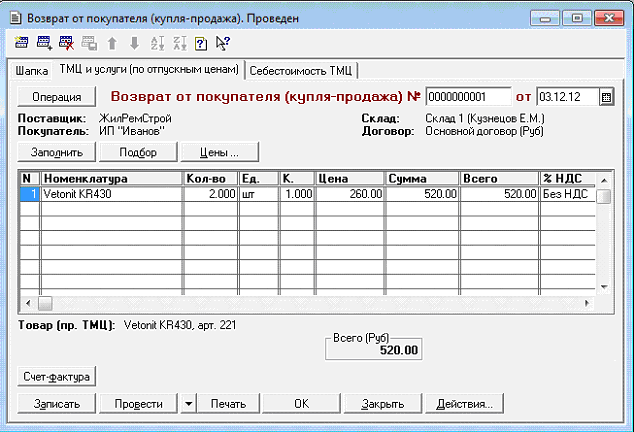Click the Печать button

coord(227,404)
